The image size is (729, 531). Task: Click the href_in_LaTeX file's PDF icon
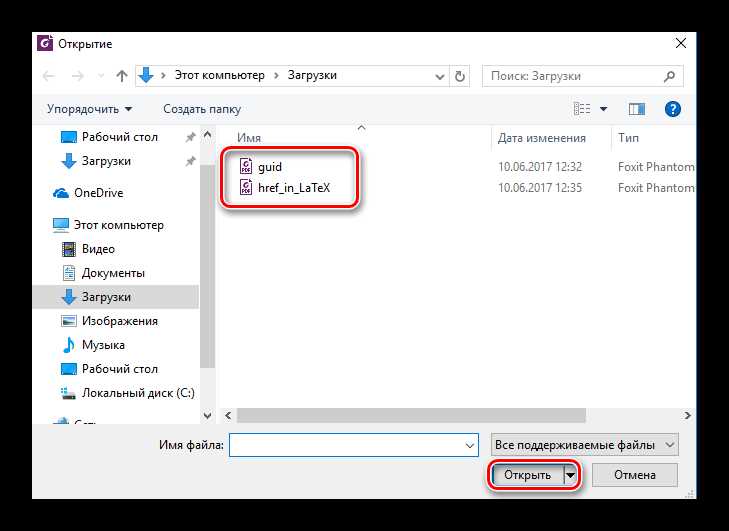coord(246,187)
